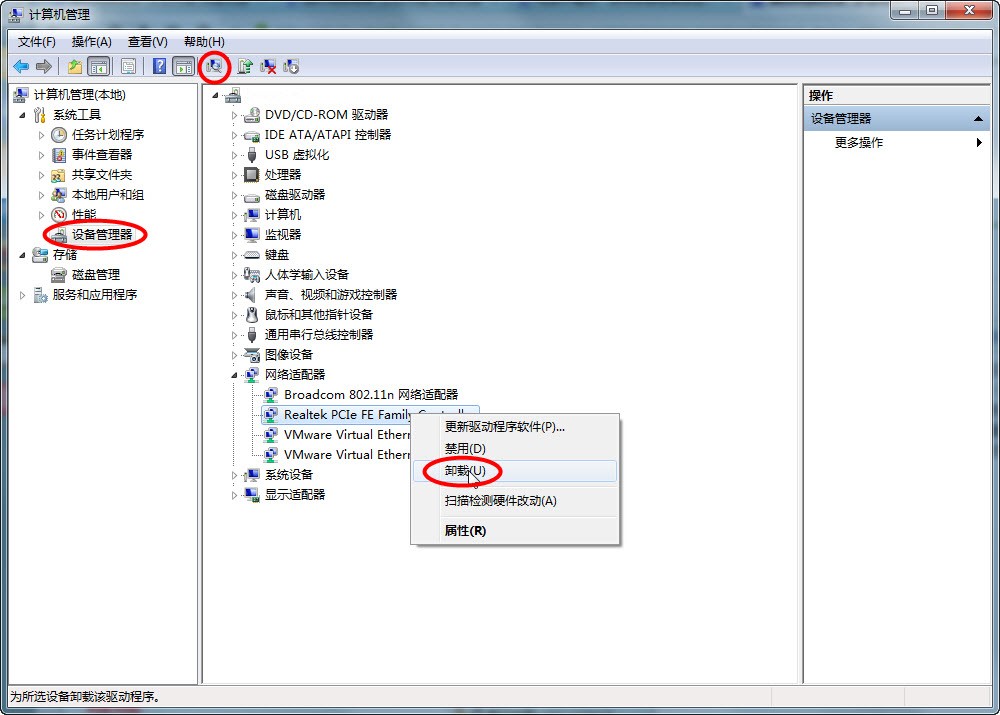Viewport: 1000px width, 715px height.
Task: Click the 事件查看器 icon in left tree
Action: [59, 155]
